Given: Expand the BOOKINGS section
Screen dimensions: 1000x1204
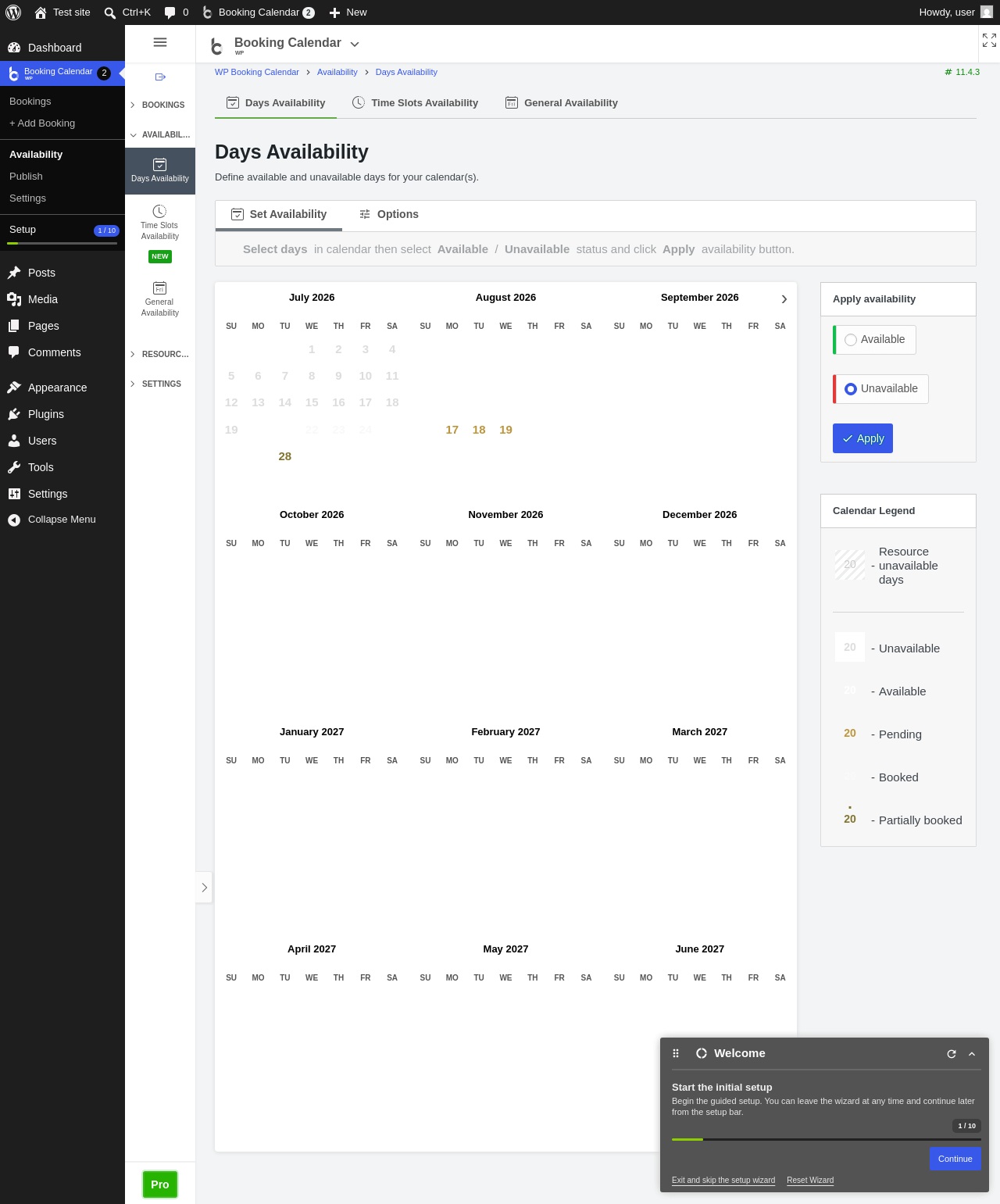Looking at the screenshot, I should tap(160, 105).
